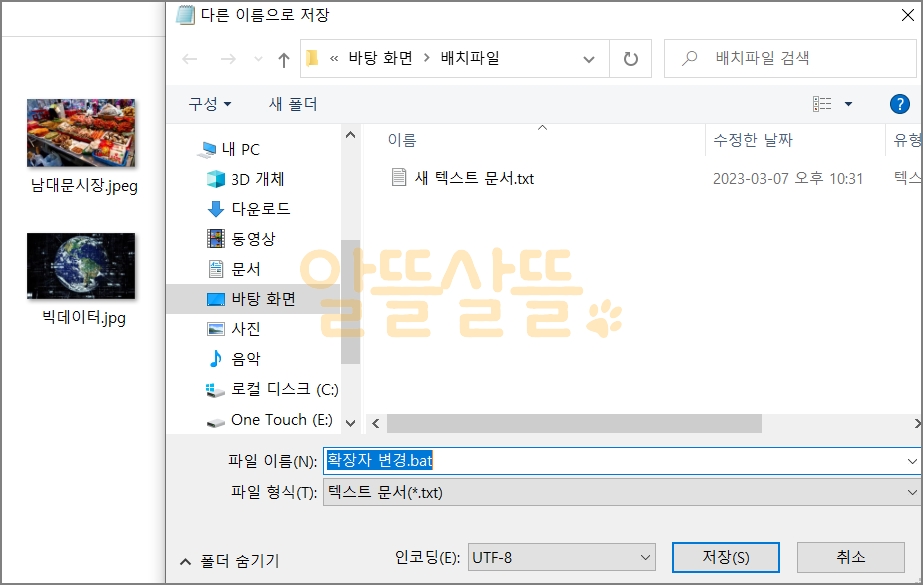Open the 구성 menu
Screen dimensions: 923x585
210,104
